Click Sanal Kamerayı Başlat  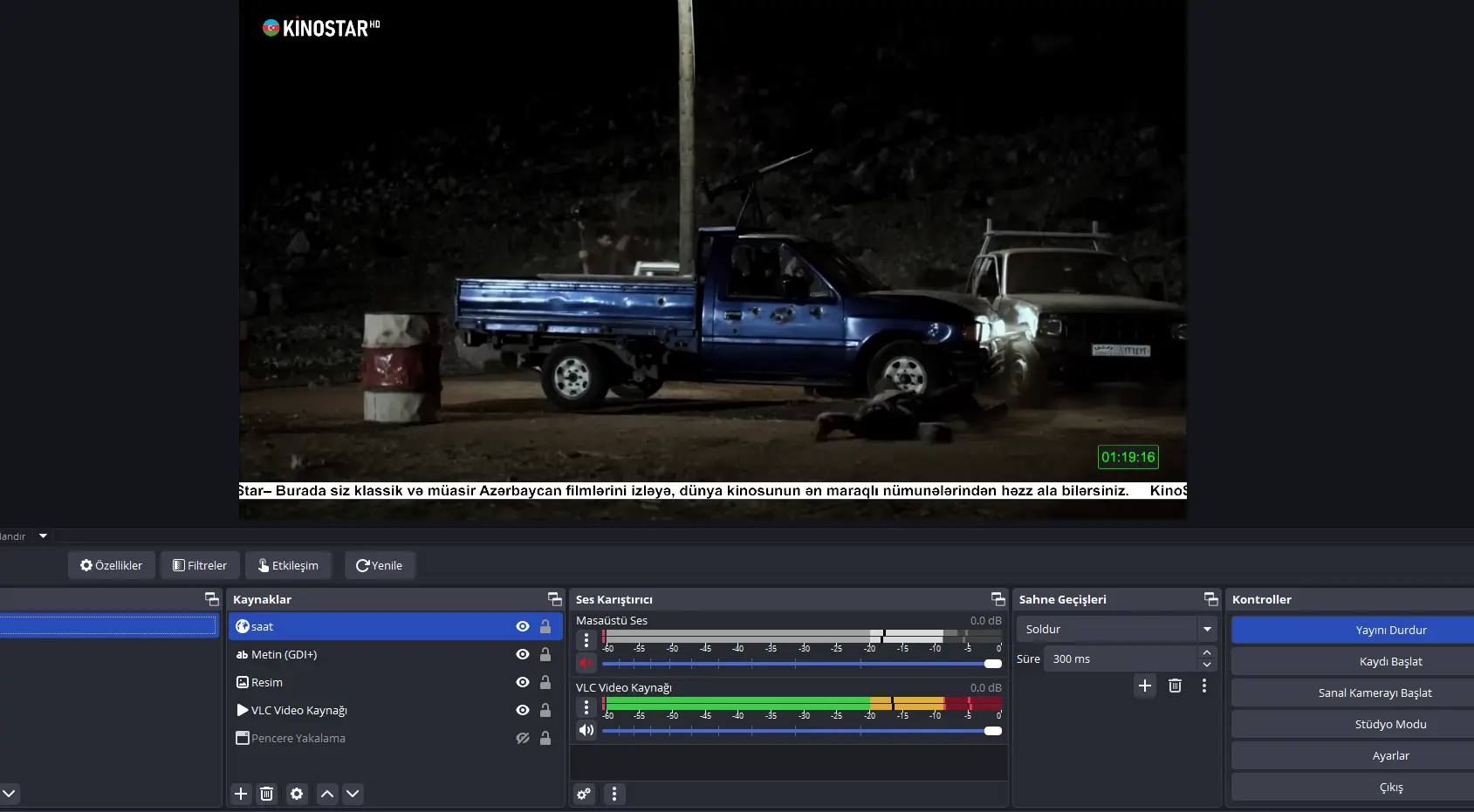[x=1353, y=693]
